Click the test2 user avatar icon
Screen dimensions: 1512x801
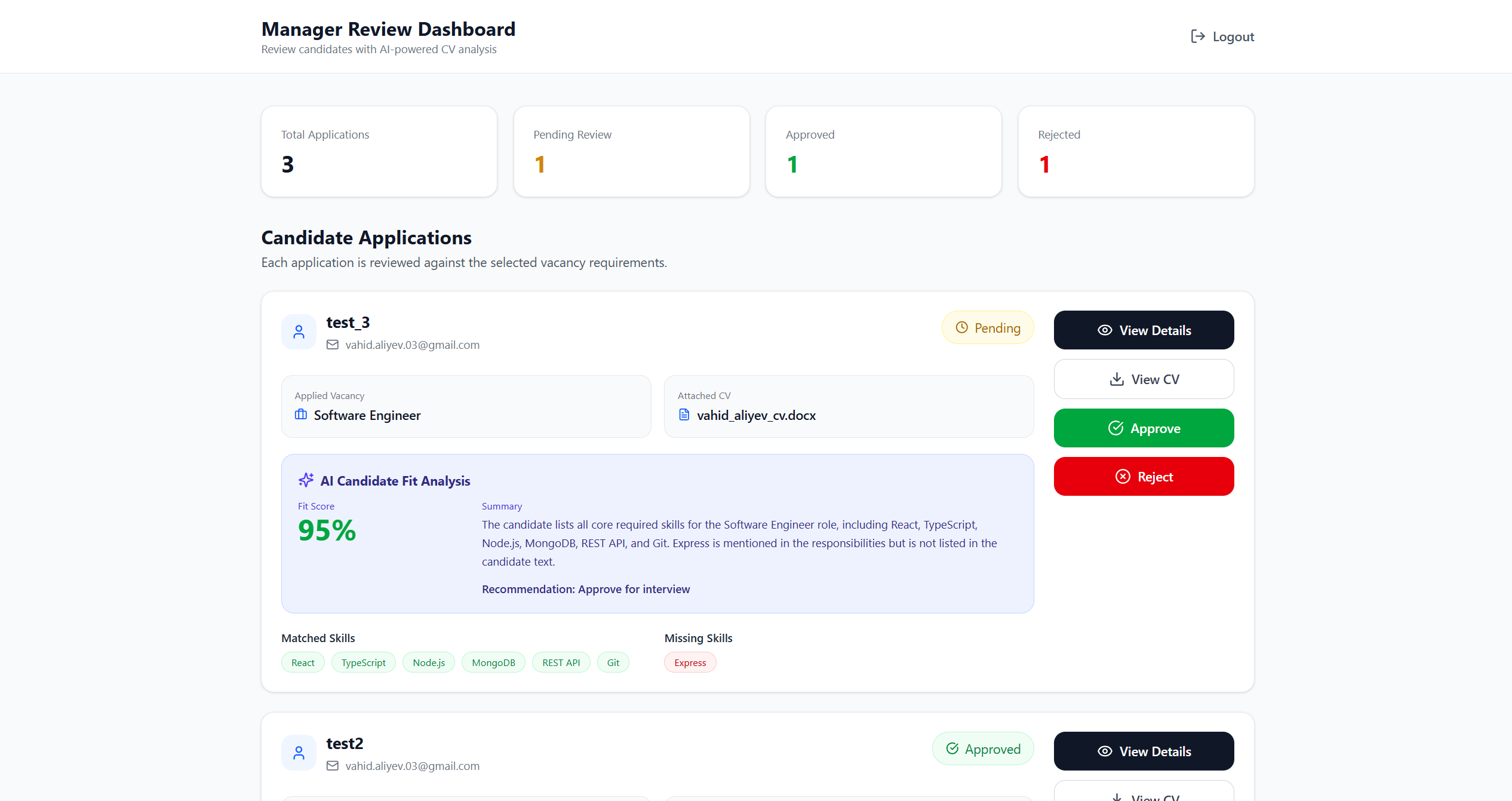coord(299,753)
